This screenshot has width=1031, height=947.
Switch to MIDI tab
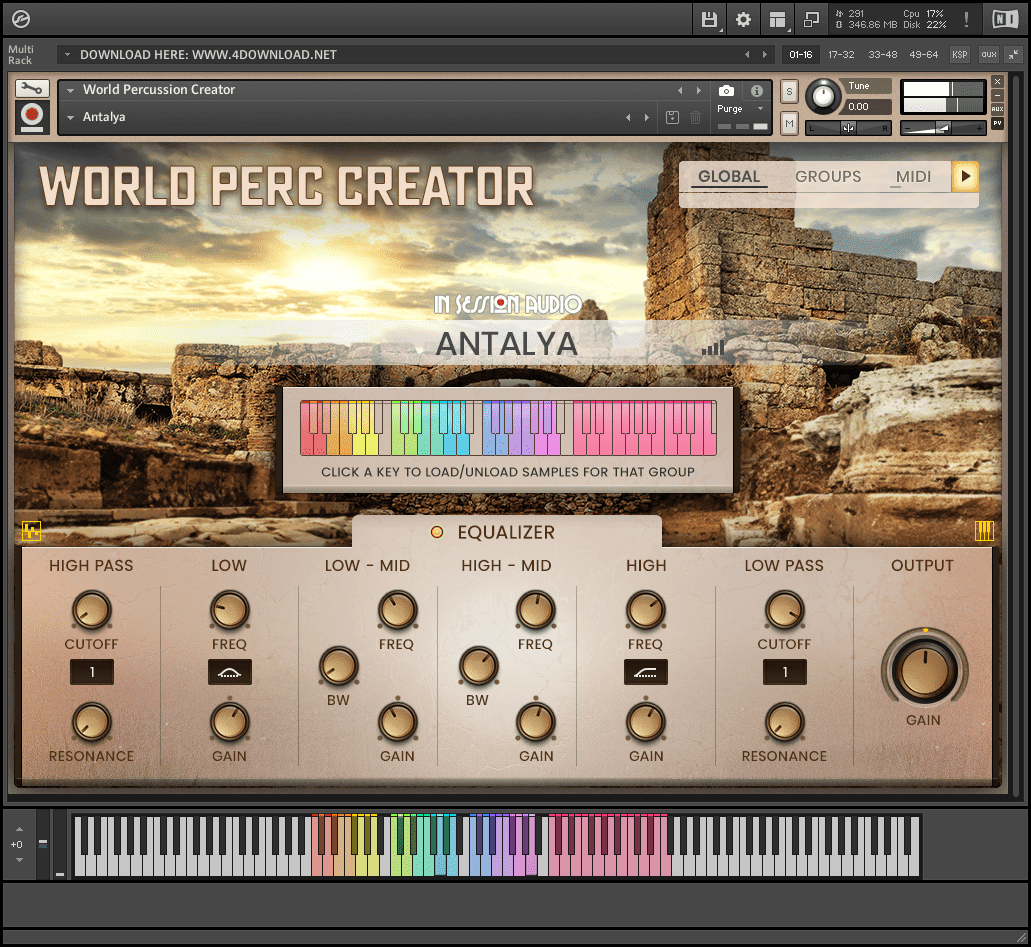tap(913, 177)
